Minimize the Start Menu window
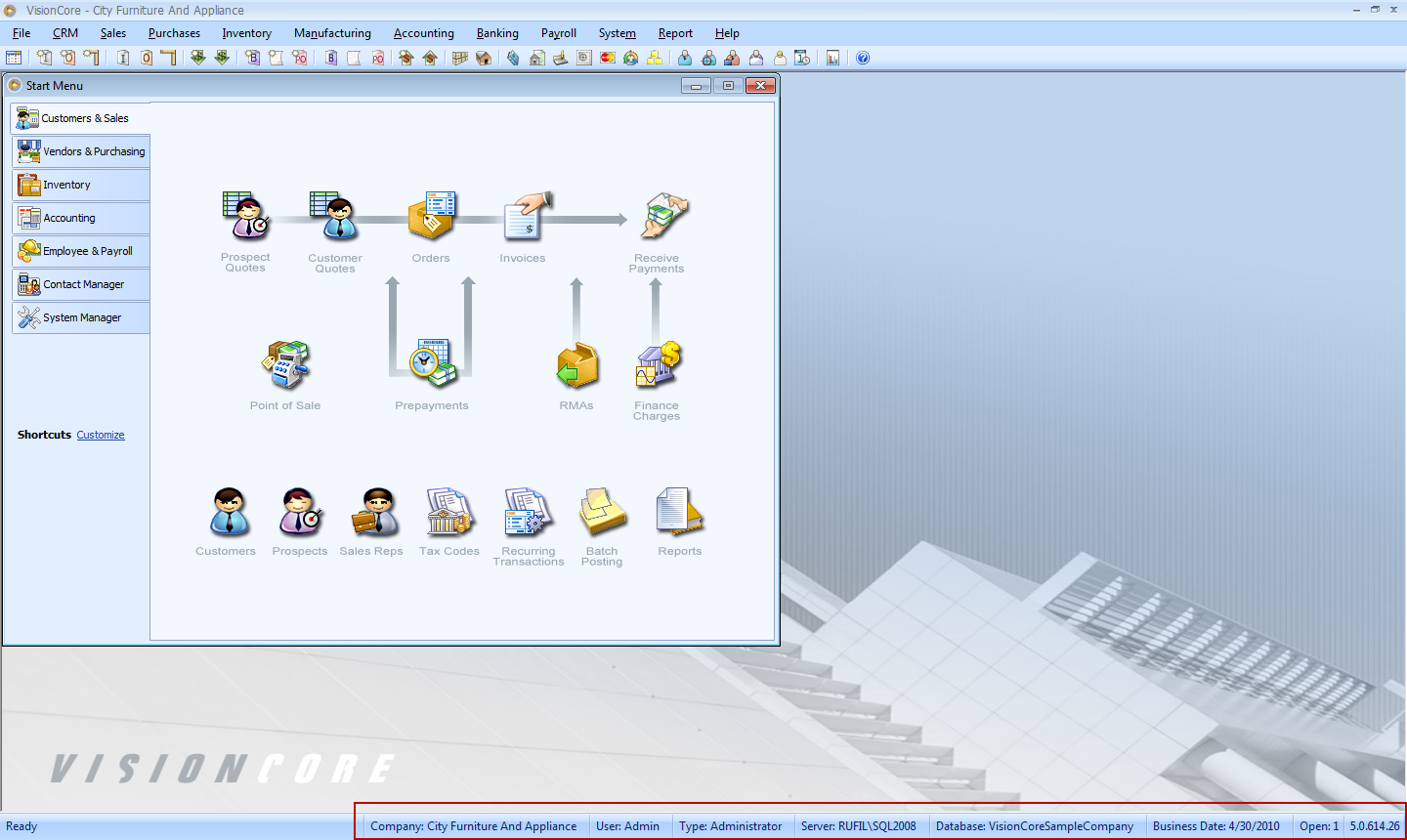The height and width of the screenshot is (840, 1407). click(x=696, y=86)
